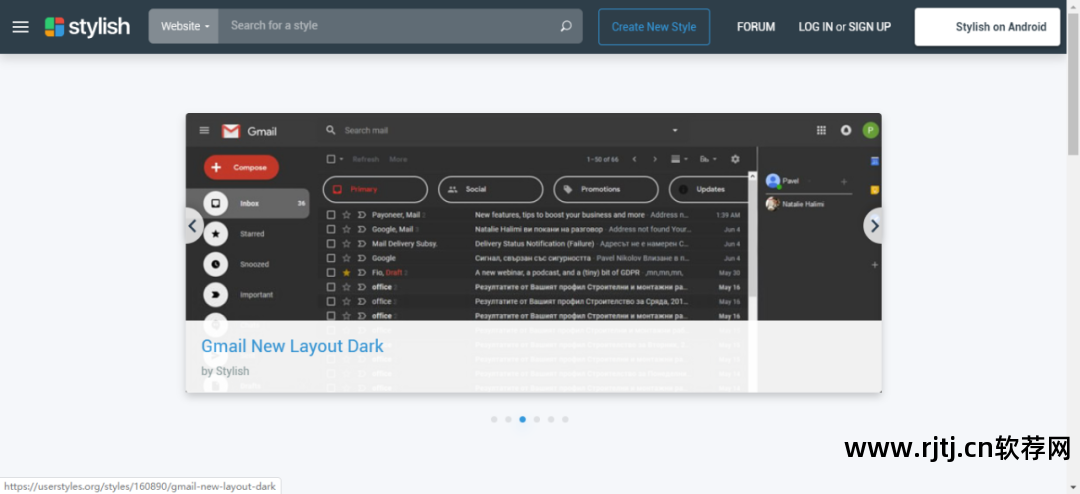Select the first carousel indicator dot
Screen dimensions: 1080x494
coord(494,419)
